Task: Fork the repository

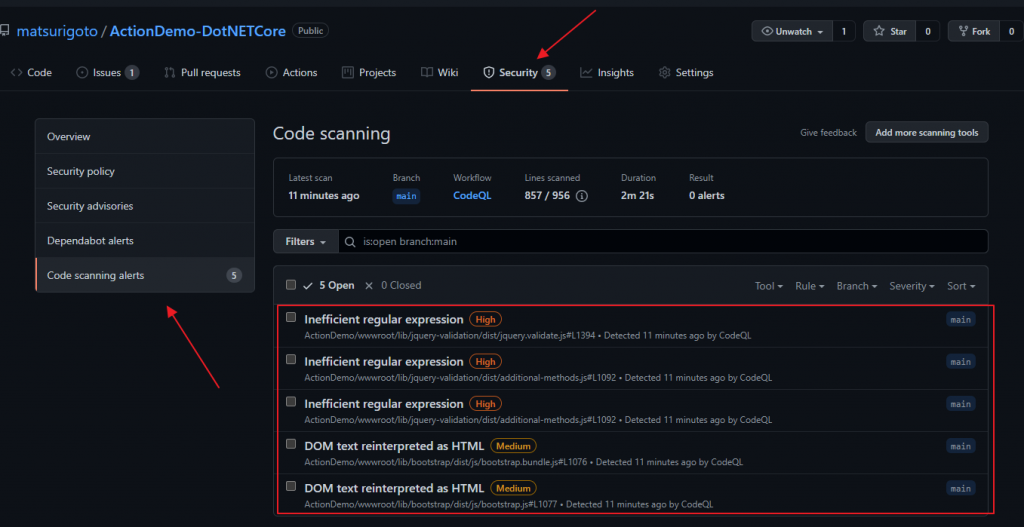Action: click(974, 31)
